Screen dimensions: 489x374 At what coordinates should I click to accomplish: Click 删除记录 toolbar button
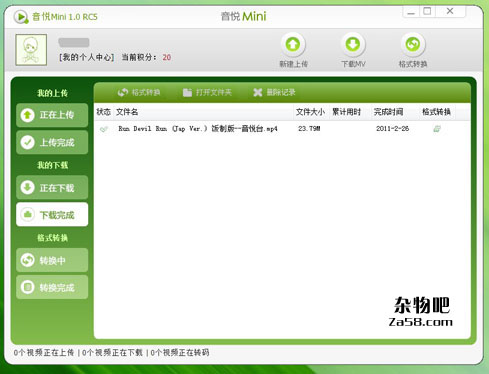274,92
